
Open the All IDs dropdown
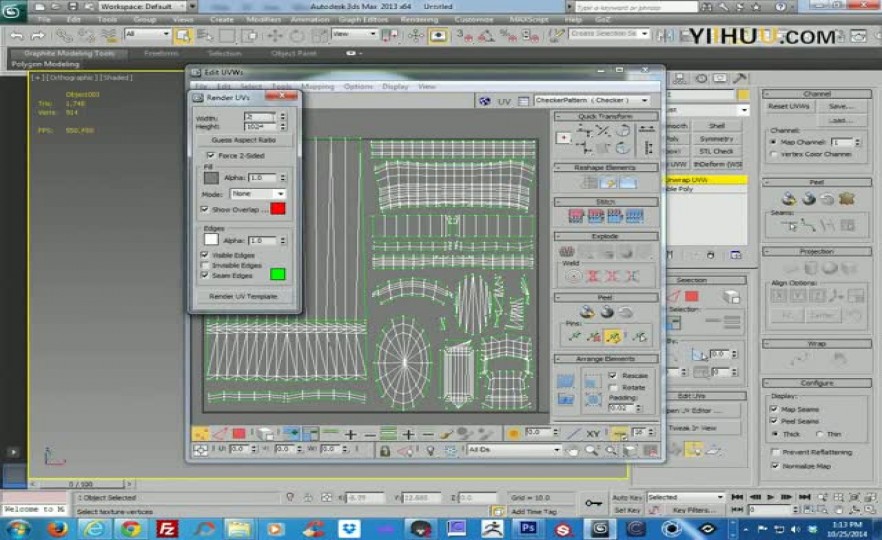513,450
